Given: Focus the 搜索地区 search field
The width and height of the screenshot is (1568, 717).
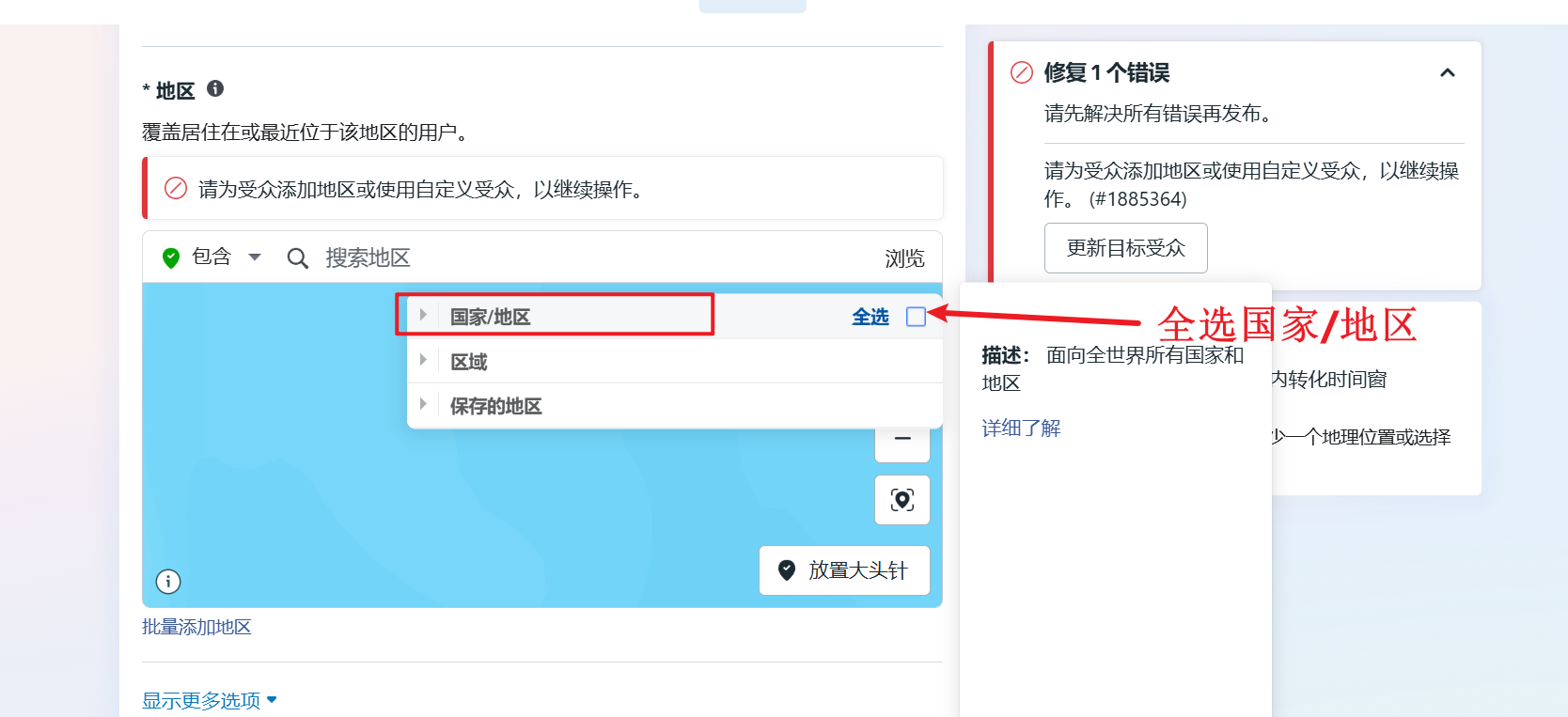Looking at the screenshot, I should point(564,258).
